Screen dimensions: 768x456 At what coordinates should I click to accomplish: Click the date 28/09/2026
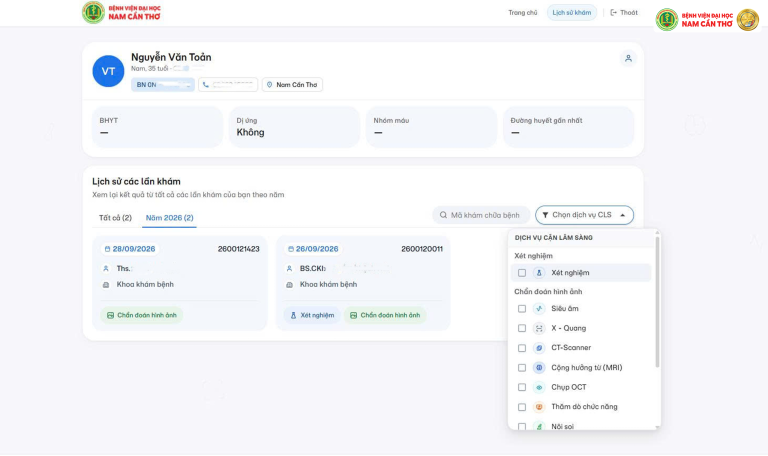[x=134, y=249]
